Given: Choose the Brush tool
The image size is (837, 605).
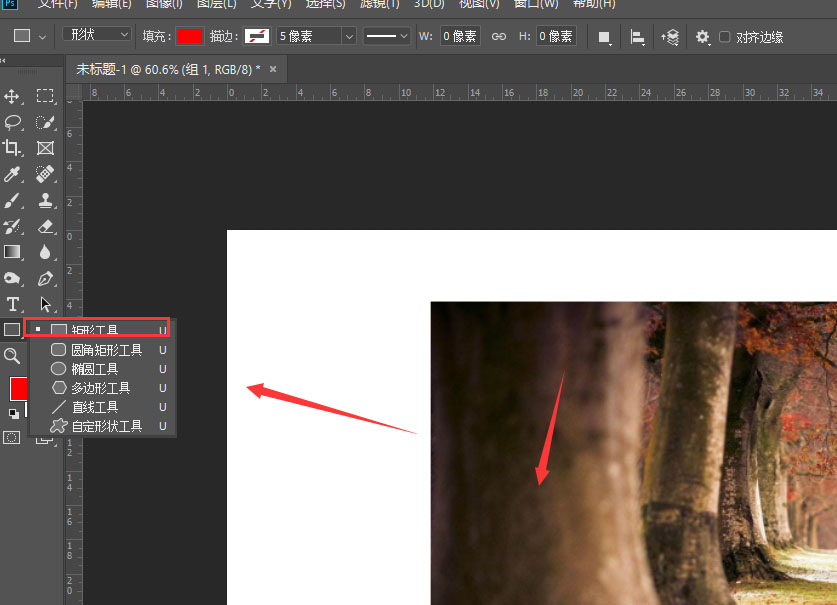Looking at the screenshot, I should click(13, 200).
